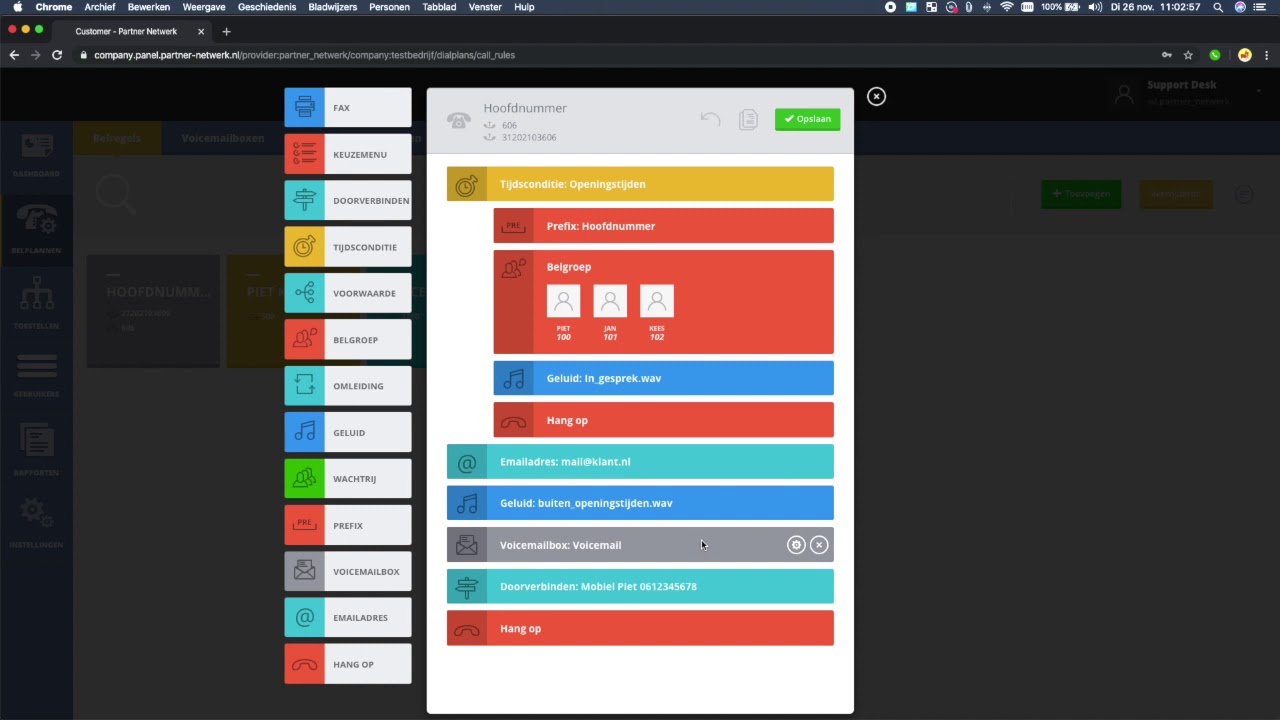The width and height of the screenshot is (1280, 720).
Task: Click the phone icon beside Hoofdnummer
Action: point(458,120)
